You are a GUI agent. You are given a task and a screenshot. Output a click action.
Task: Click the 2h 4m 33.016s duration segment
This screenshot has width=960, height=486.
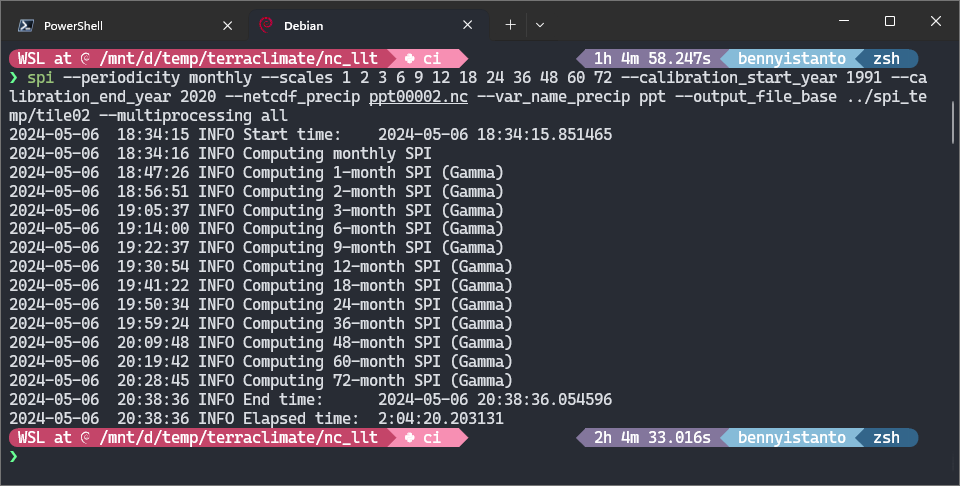pos(651,438)
